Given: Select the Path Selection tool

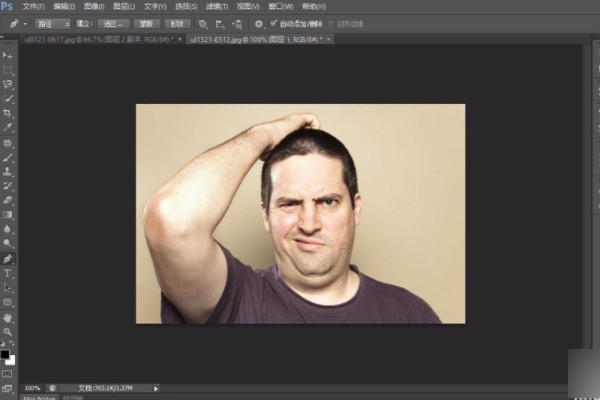Looking at the screenshot, I should click(7, 288).
